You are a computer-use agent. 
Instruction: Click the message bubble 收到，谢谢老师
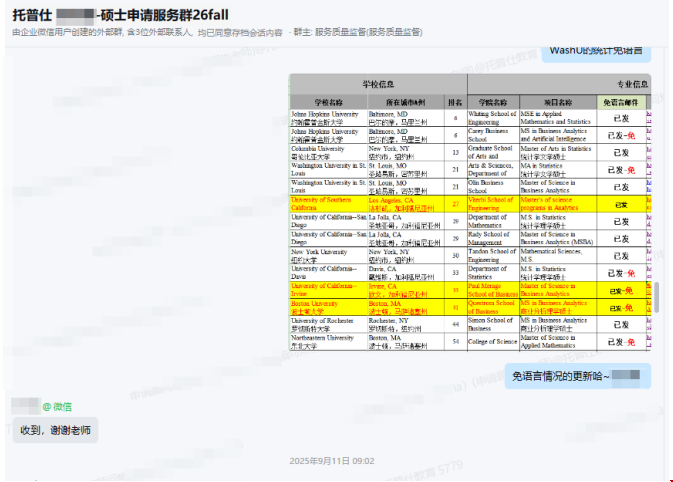[x=55, y=430]
